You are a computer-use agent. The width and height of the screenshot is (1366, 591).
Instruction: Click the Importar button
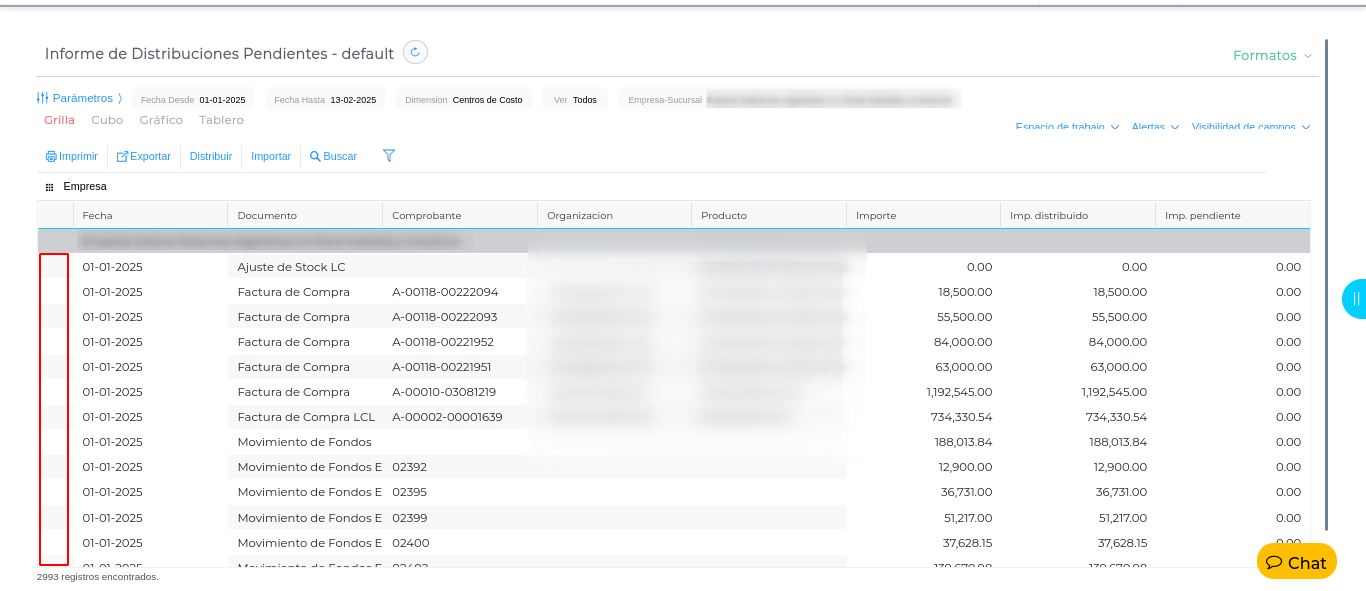click(271, 157)
